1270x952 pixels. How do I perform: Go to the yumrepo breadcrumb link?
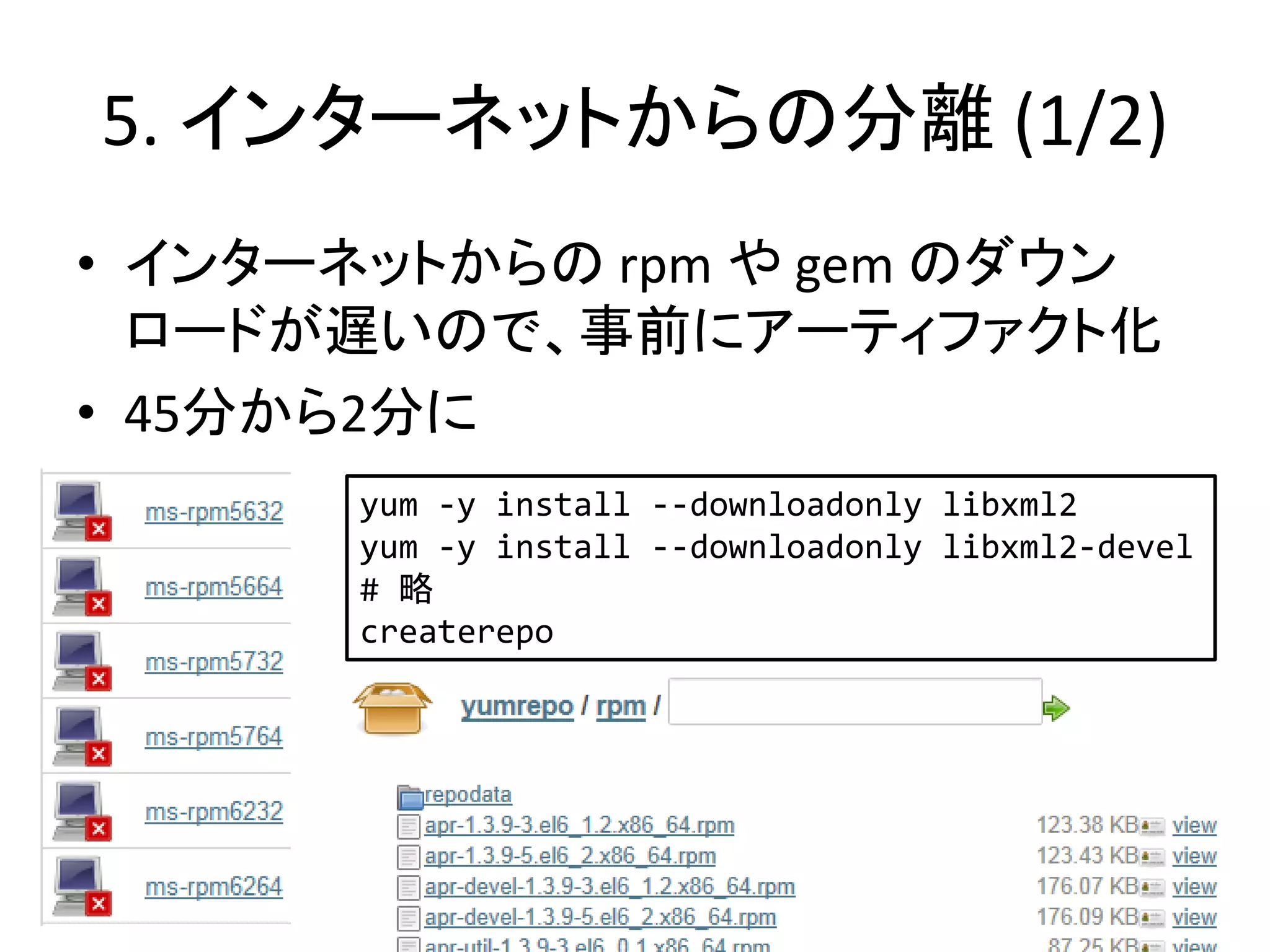(x=517, y=707)
